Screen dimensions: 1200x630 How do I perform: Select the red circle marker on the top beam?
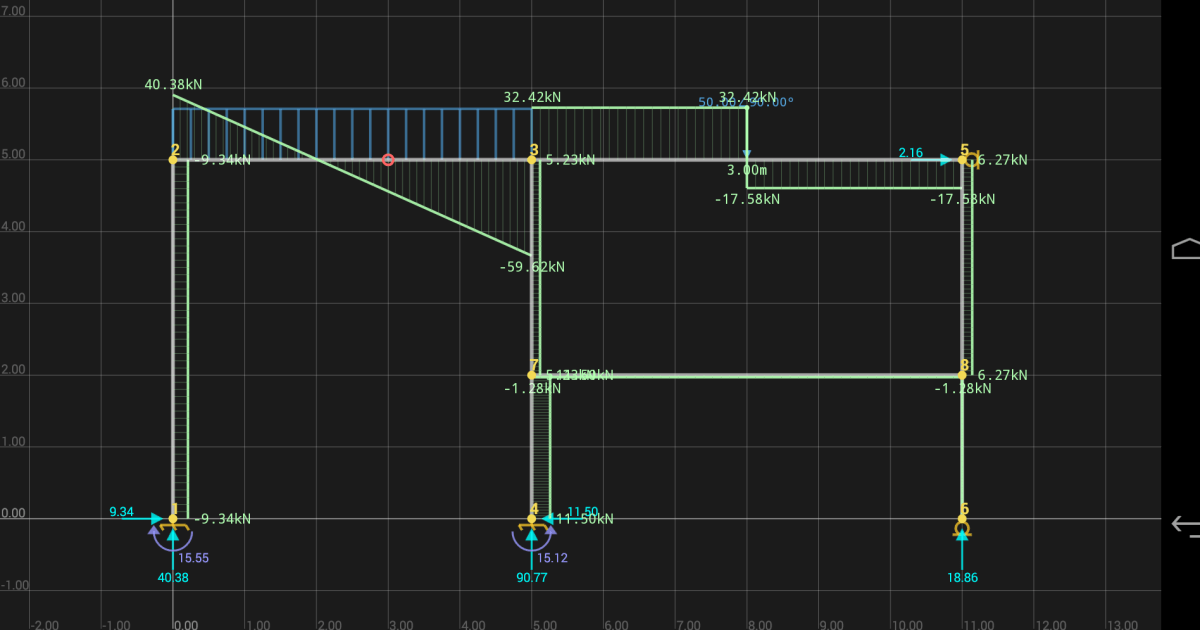[x=388, y=159]
